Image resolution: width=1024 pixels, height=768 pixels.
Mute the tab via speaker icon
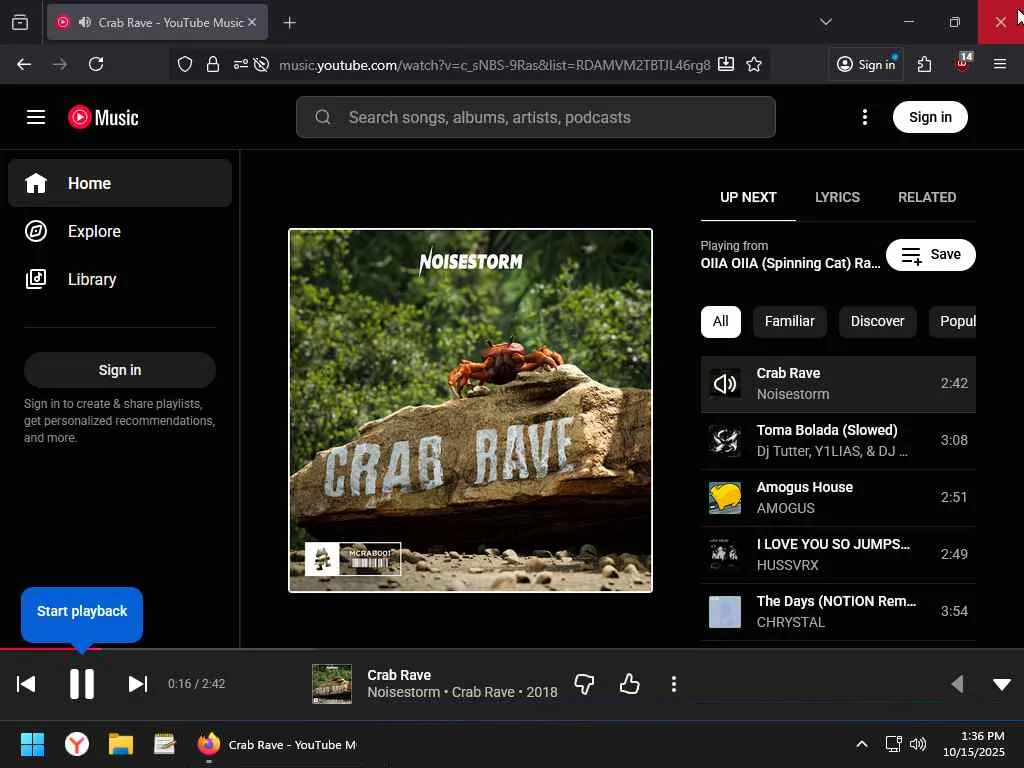click(85, 22)
